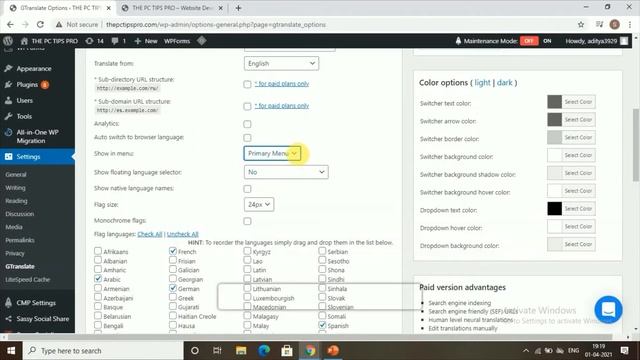The height and width of the screenshot is (360, 640).
Task: Uncheck the French language checkbox
Action: [x=173, y=251]
